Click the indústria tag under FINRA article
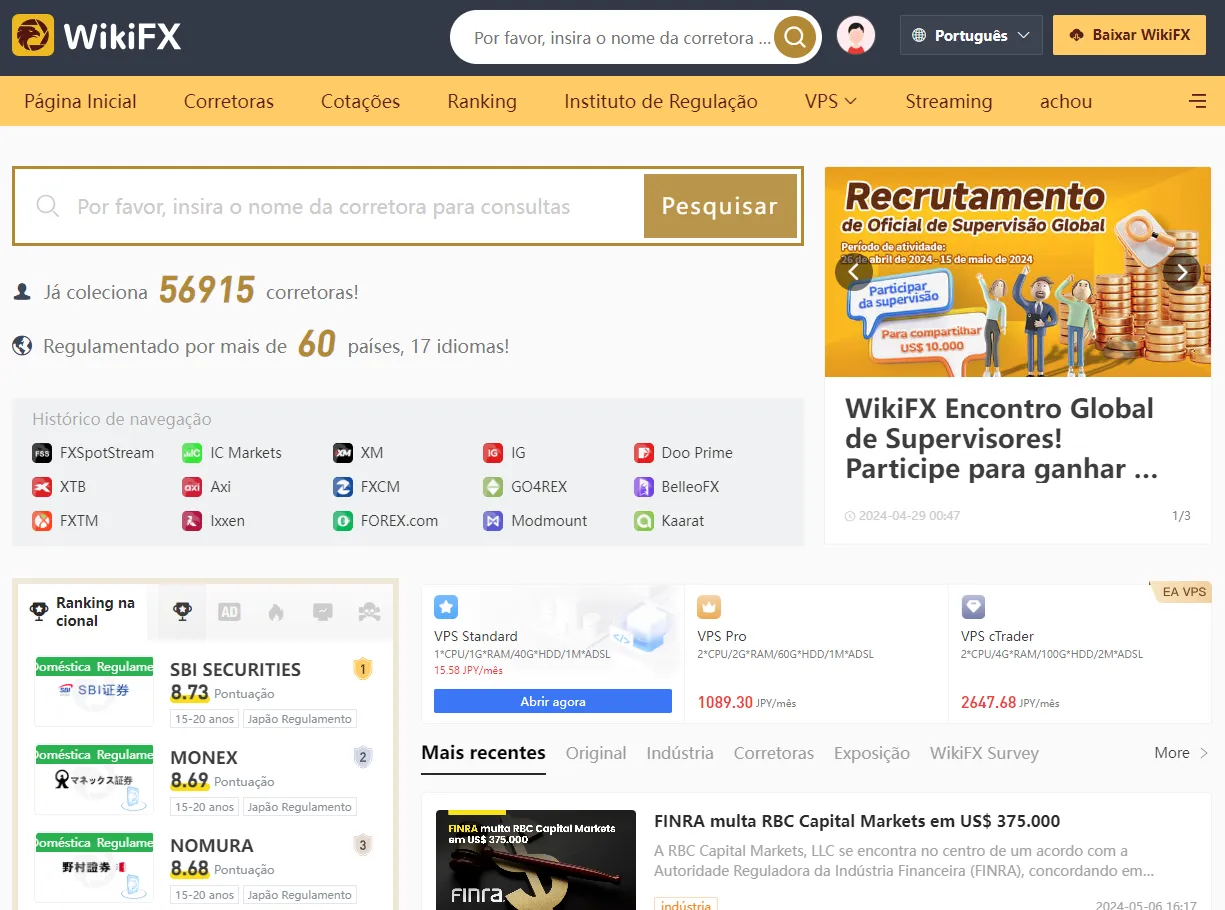 (x=686, y=904)
